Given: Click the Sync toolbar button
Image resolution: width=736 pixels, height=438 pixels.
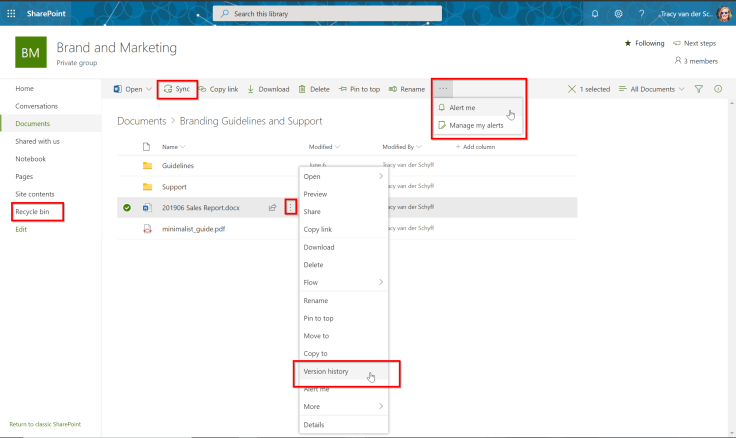Looking at the screenshot, I should 177,89.
